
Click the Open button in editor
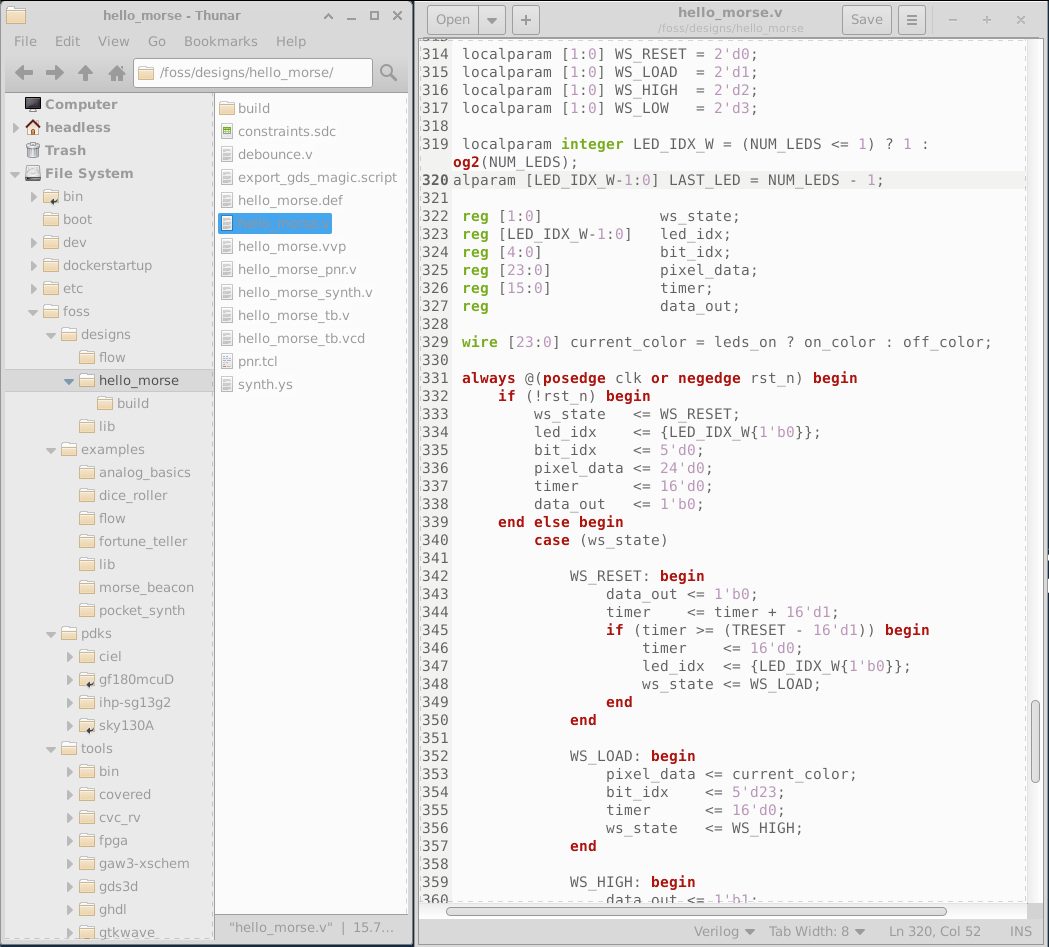453,19
